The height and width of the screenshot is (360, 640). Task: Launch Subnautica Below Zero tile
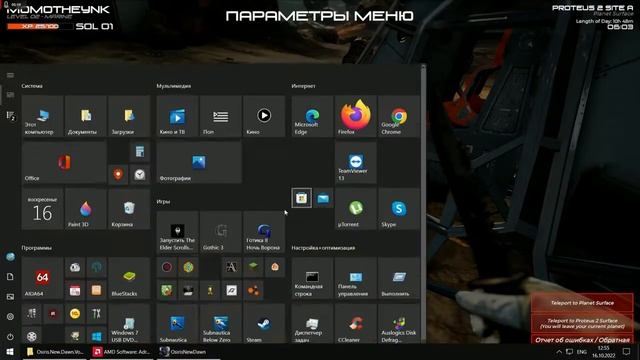pyautogui.click(x=221, y=324)
